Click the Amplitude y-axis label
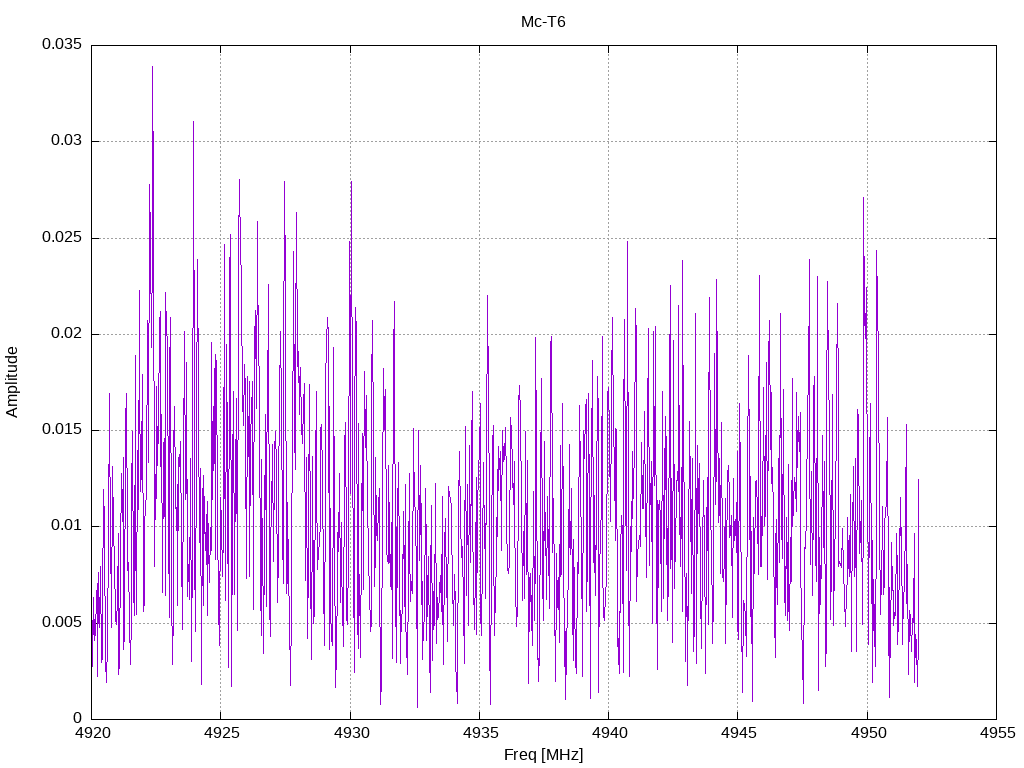 (12, 382)
